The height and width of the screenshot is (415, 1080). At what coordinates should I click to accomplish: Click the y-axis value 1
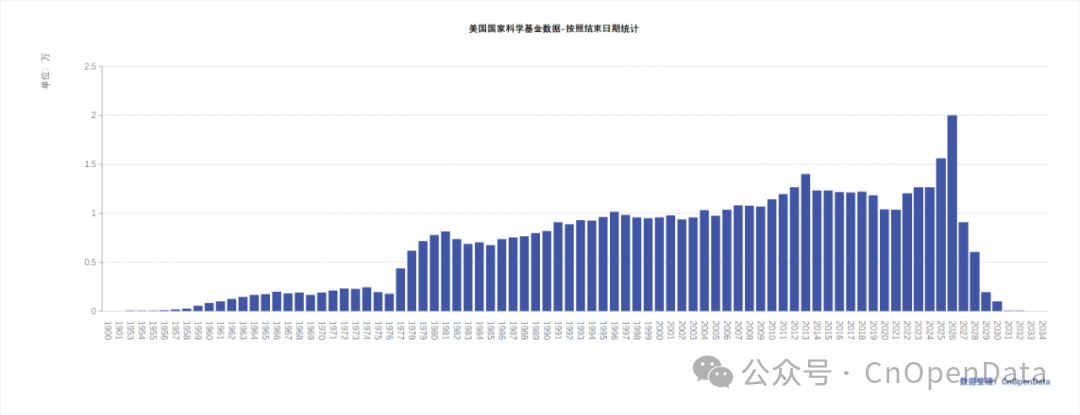tap(94, 213)
